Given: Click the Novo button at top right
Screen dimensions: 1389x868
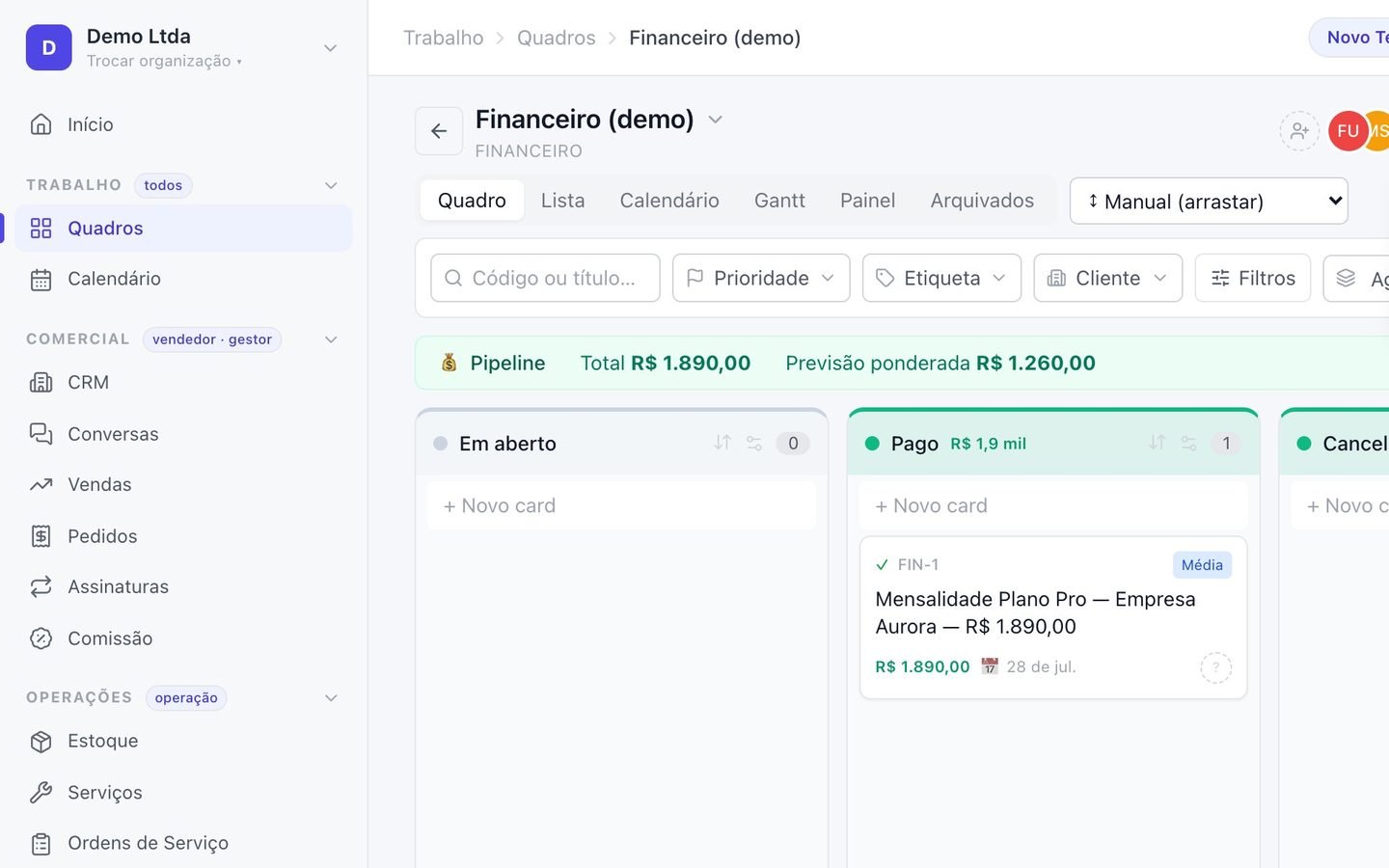Looking at the screenshot, I should (x=1348, y=38).
